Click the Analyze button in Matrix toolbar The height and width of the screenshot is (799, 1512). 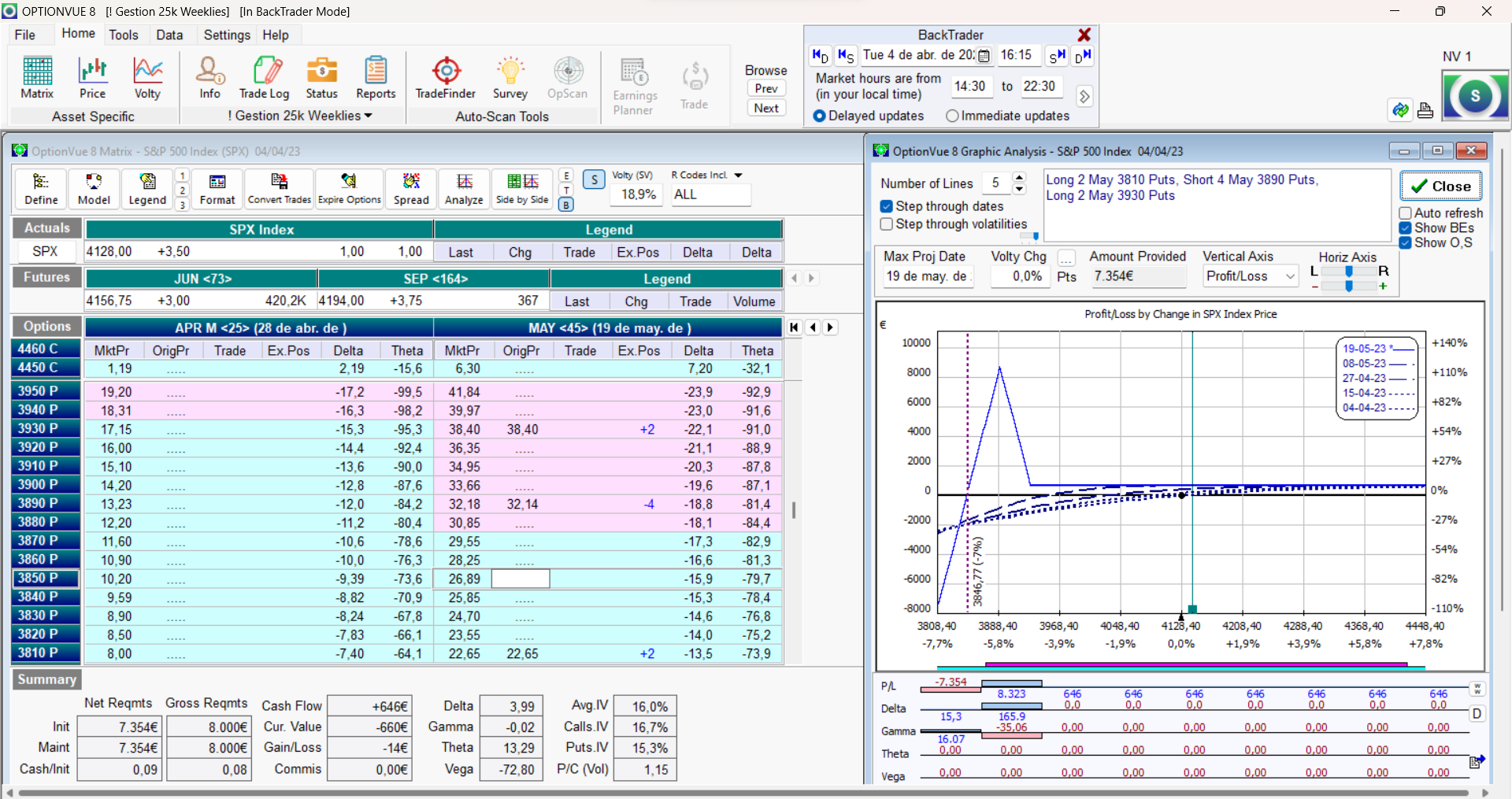coord(464,190)
